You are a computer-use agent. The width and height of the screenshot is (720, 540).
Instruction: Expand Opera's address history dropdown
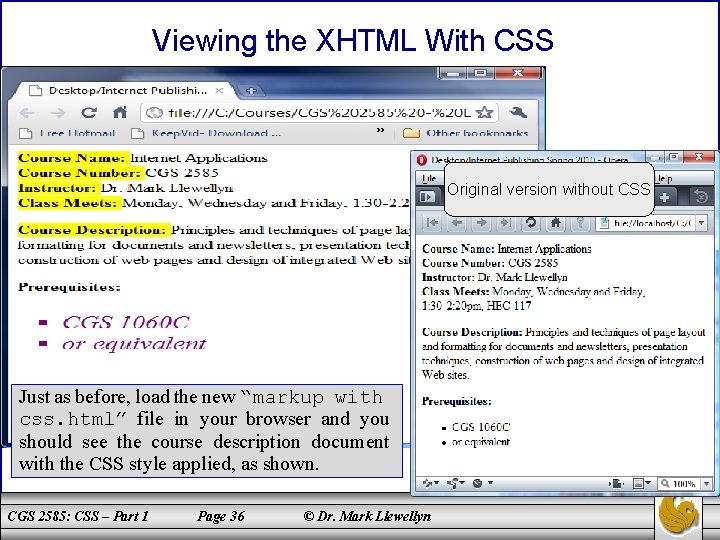702,224
